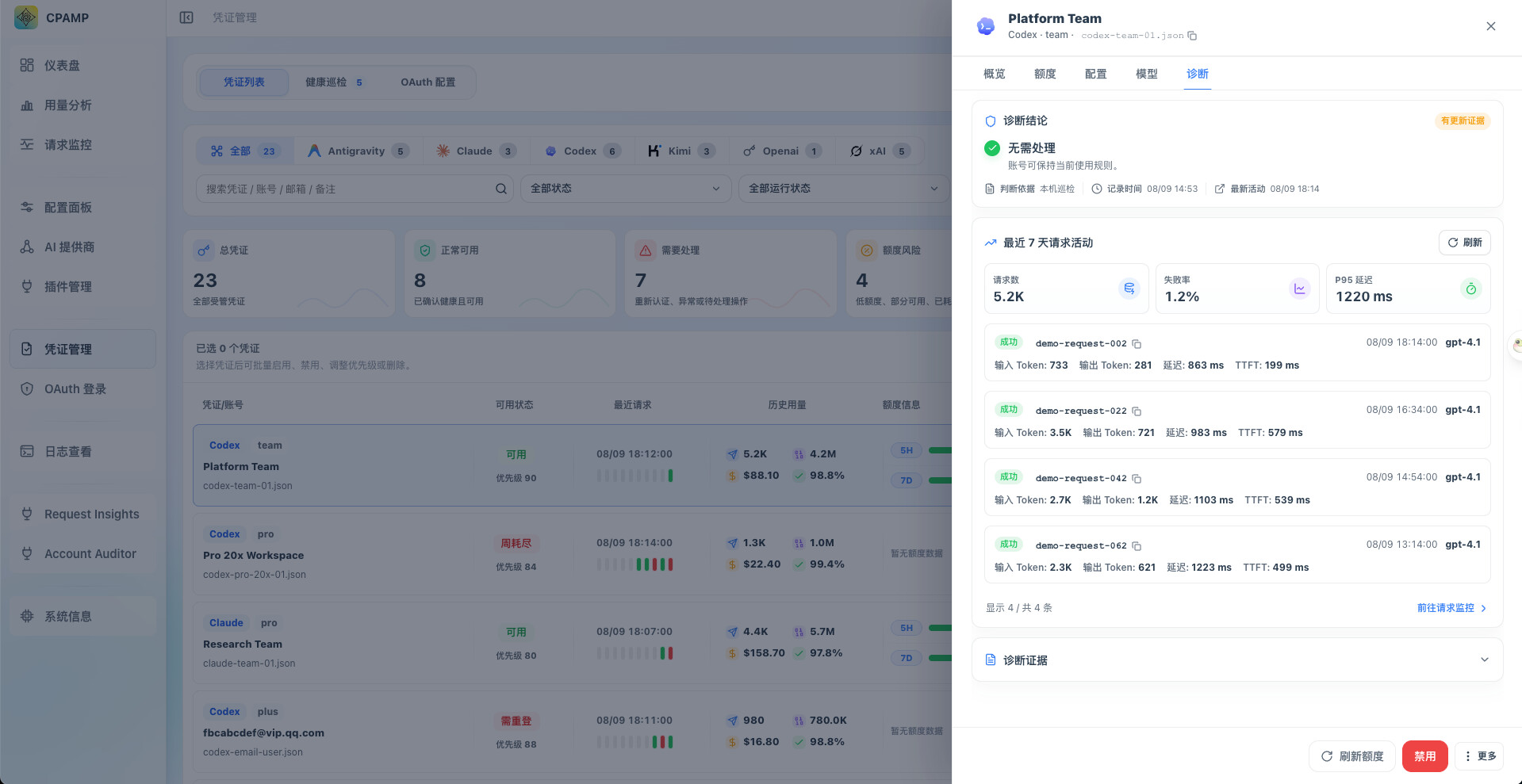Switch to the 概览 tab

click(994, 74)
